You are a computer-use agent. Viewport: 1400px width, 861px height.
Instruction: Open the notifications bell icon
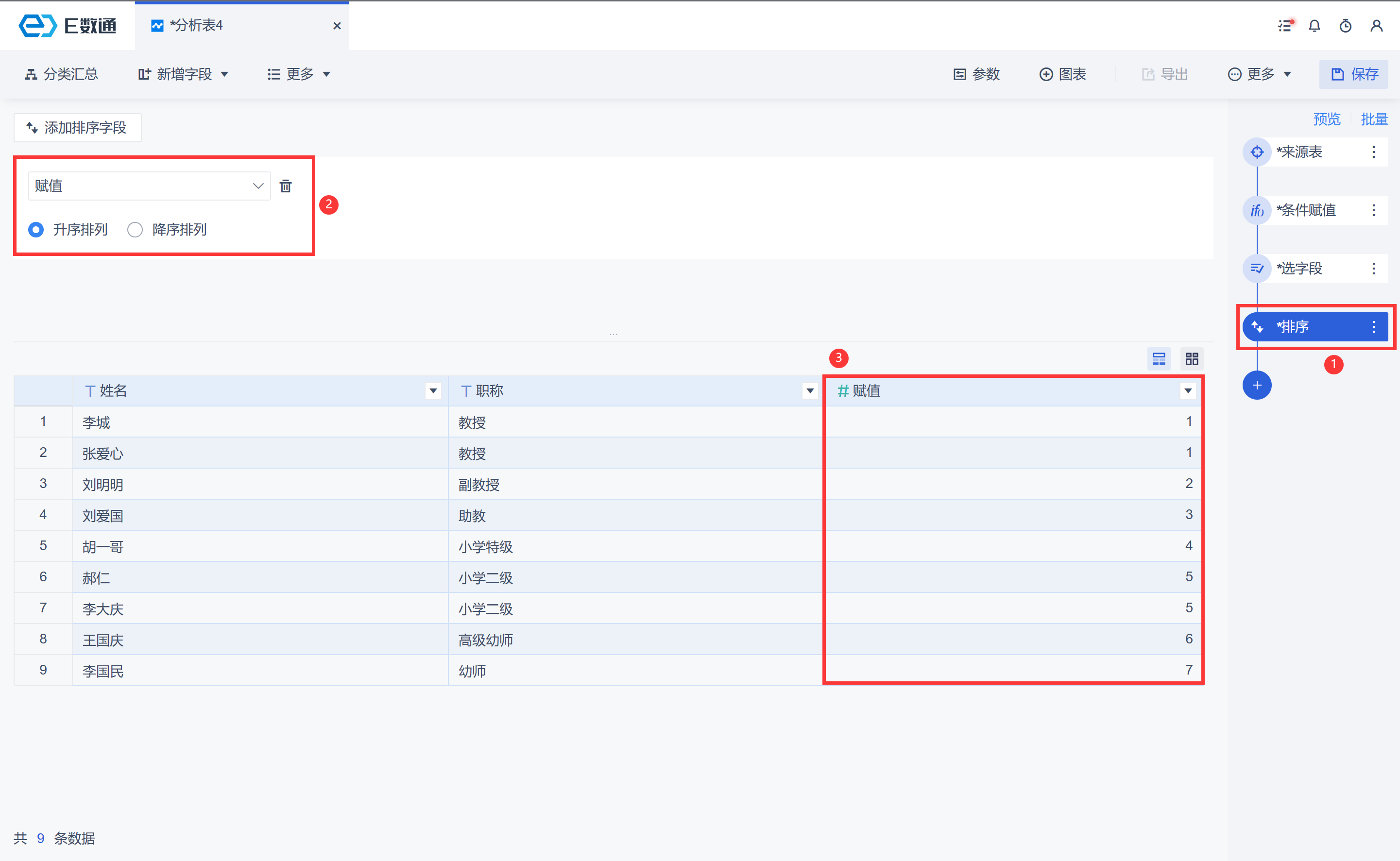coord(1314,26)
